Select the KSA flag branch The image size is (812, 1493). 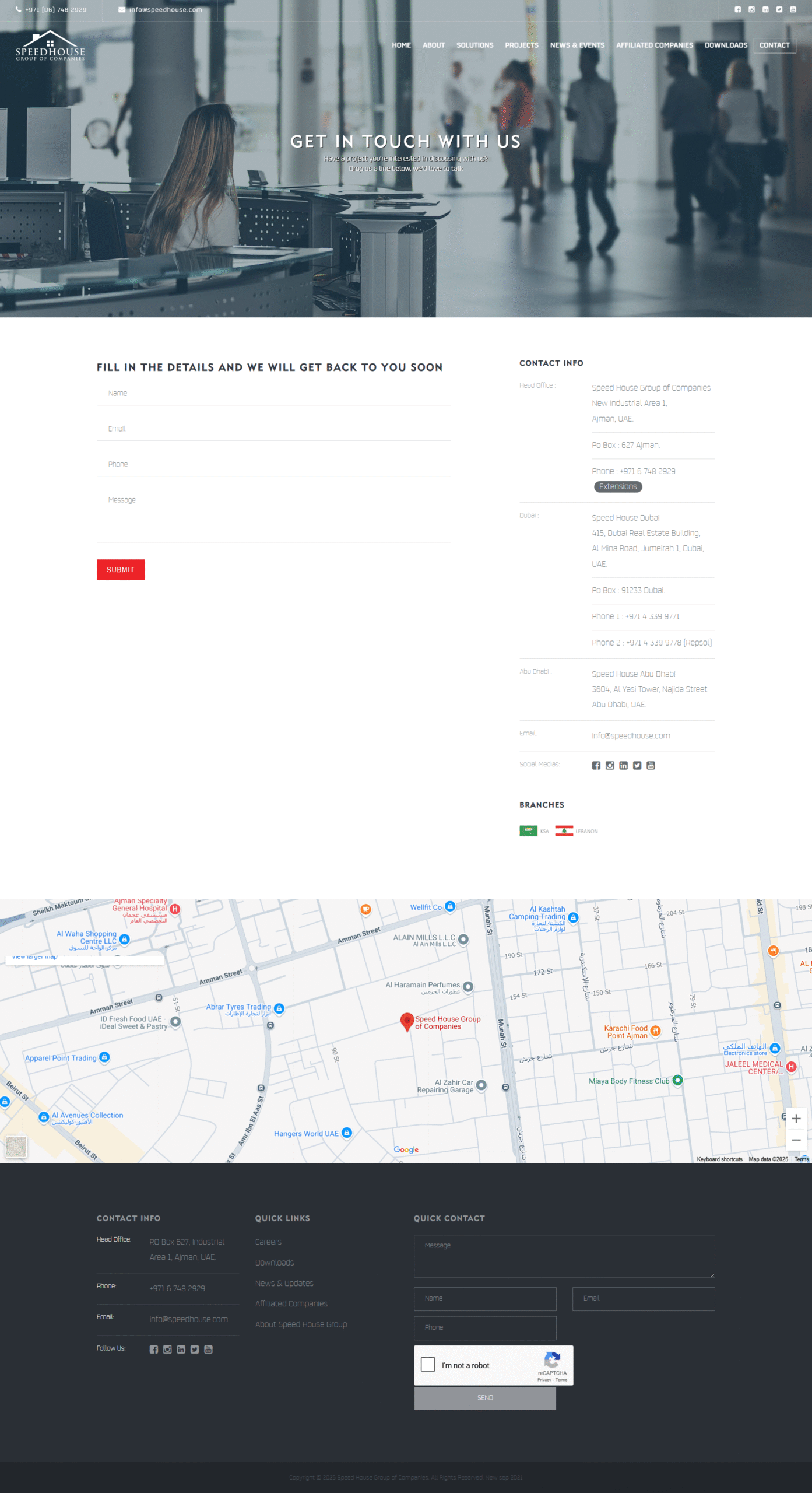[x=529, y=831]
